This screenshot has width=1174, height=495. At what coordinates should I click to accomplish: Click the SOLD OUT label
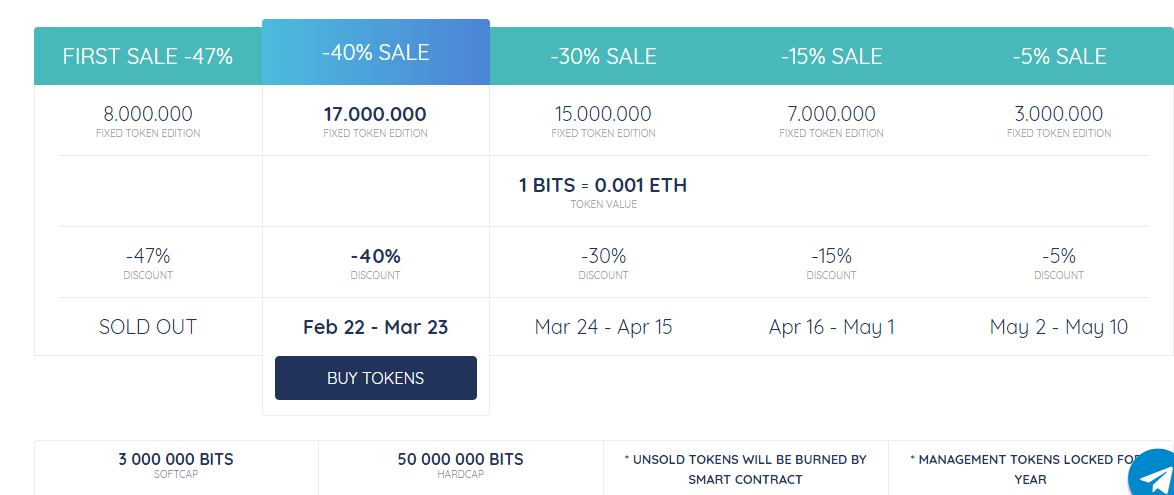[x=148, y=327]
